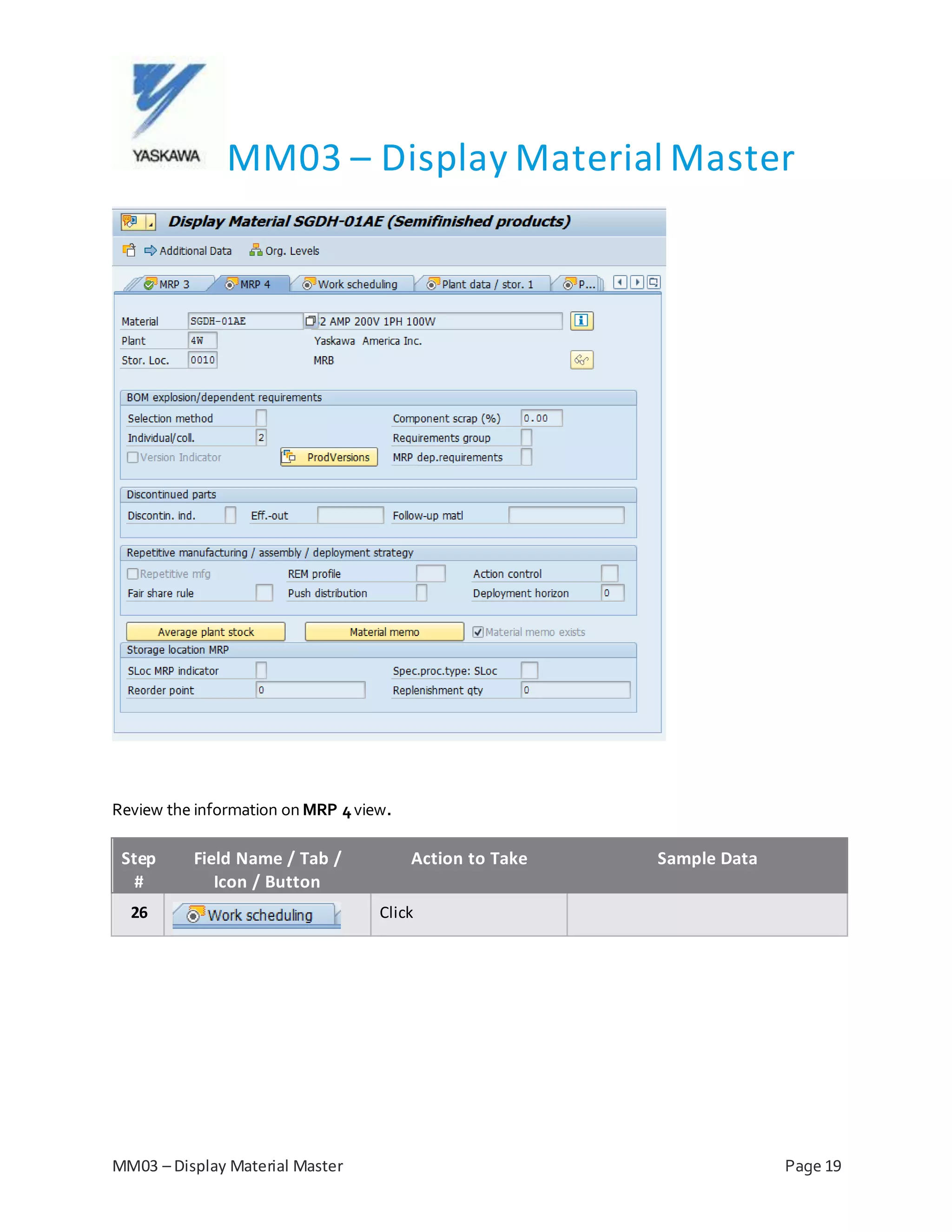This screenshot has width=952, height=1232.
Task: Click the Deployment horizon field
Action: (x=613, y=593)
